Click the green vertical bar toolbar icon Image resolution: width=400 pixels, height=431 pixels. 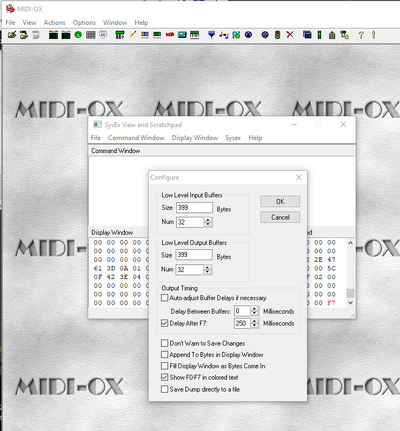[x=319, y=35]
